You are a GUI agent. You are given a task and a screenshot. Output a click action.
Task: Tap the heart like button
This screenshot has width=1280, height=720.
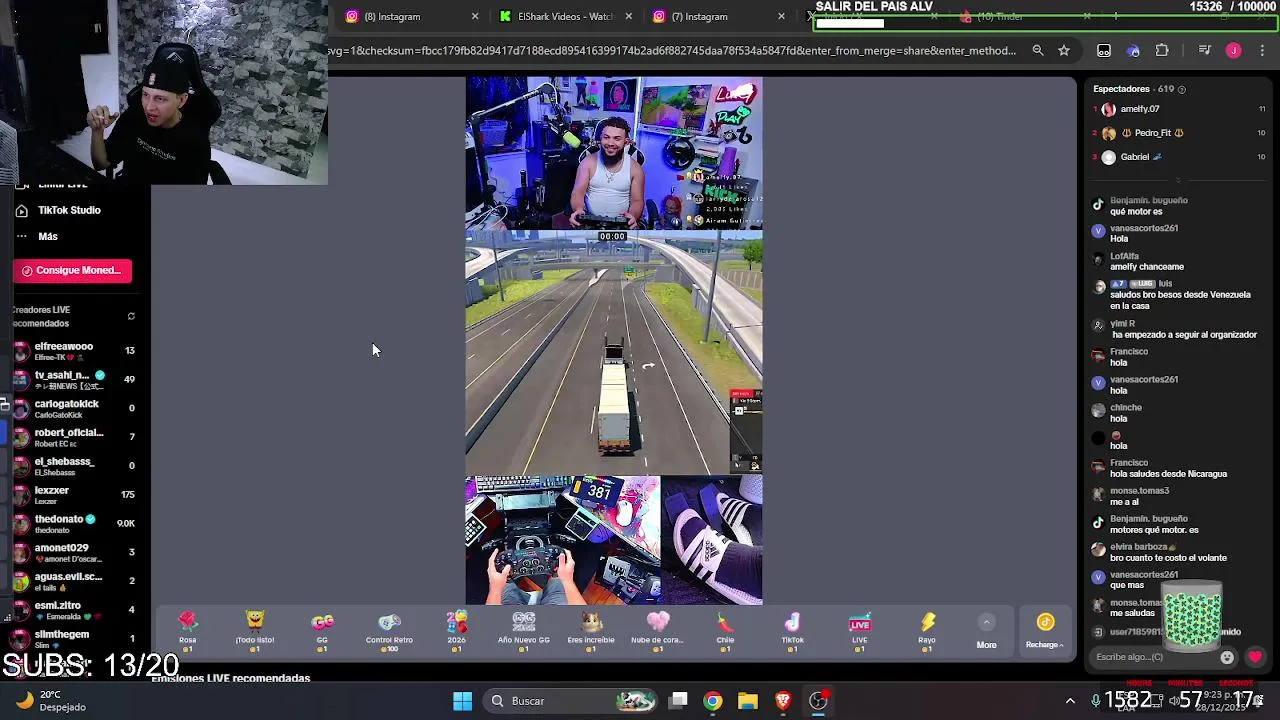[1255, 657]
